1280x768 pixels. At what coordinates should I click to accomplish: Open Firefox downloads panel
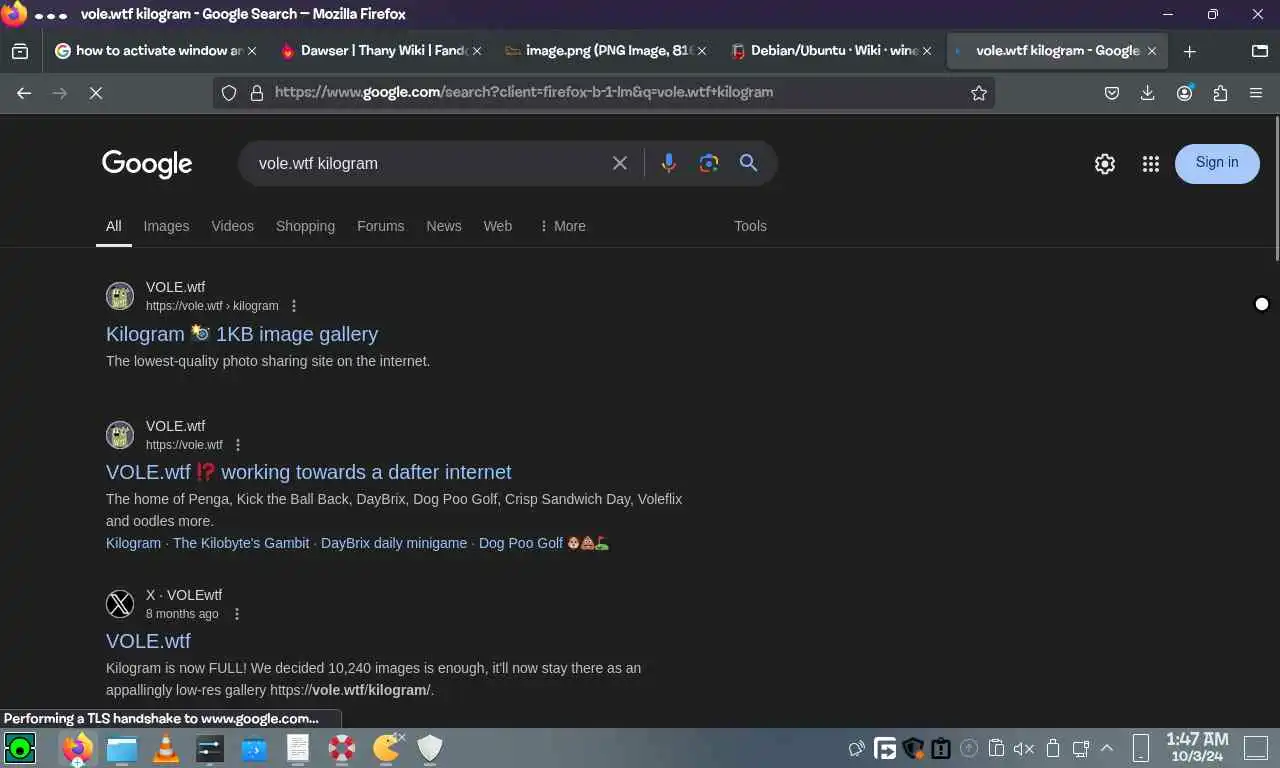point(1148,93)
